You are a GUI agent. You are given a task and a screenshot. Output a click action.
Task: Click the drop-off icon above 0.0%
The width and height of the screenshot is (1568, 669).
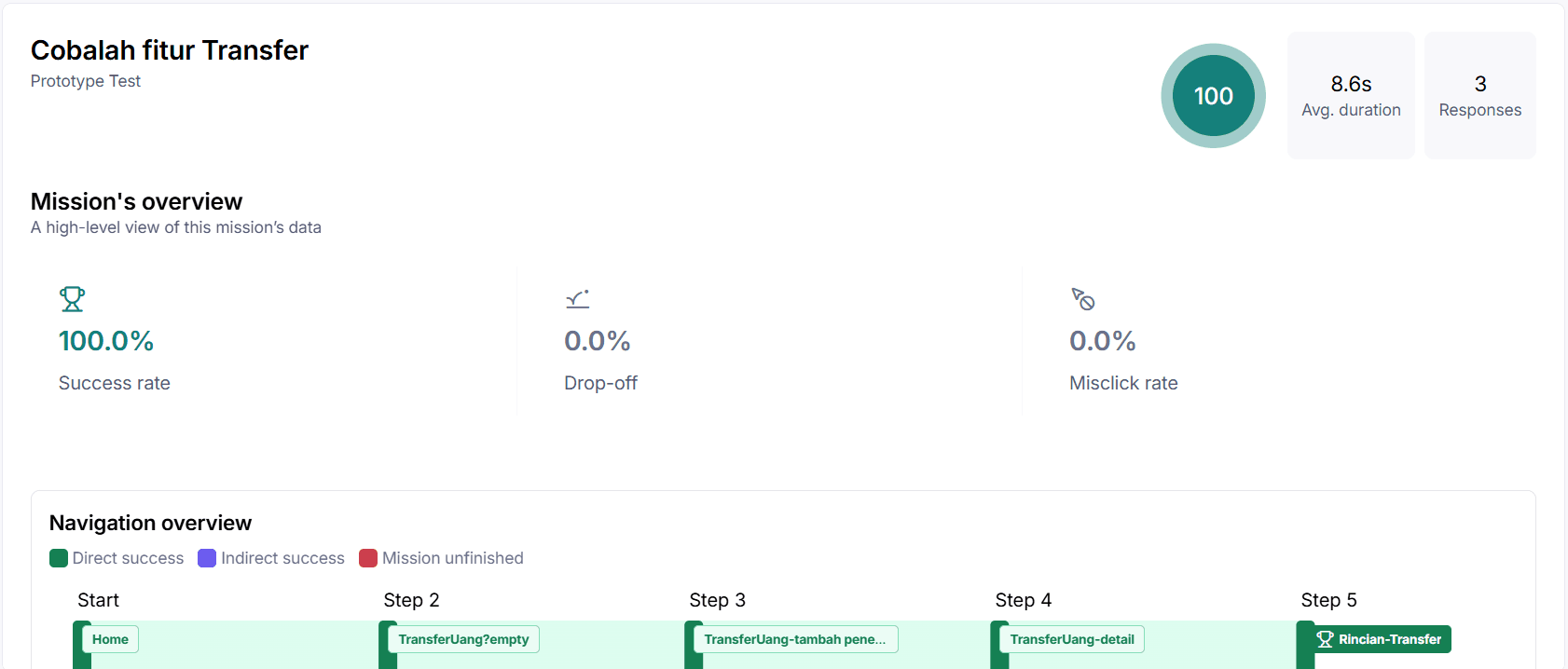(578, 299)
